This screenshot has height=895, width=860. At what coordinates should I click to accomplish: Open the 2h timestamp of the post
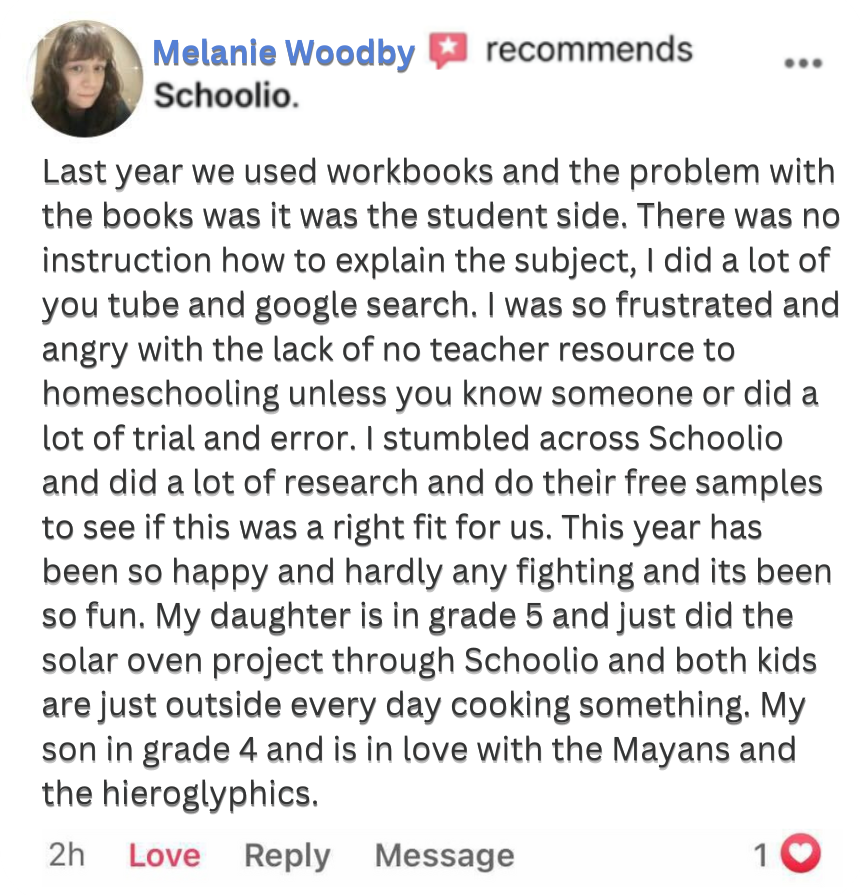pos(66,856)
